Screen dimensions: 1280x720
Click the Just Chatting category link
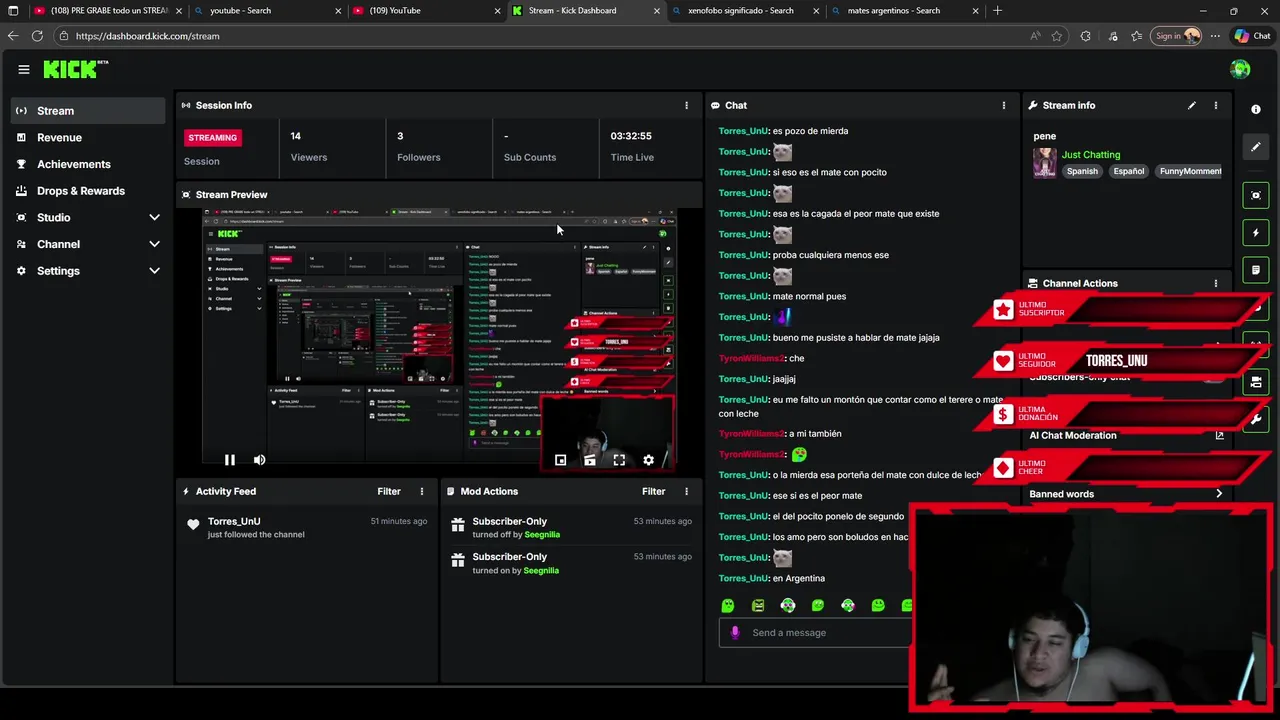point(1091,155)
